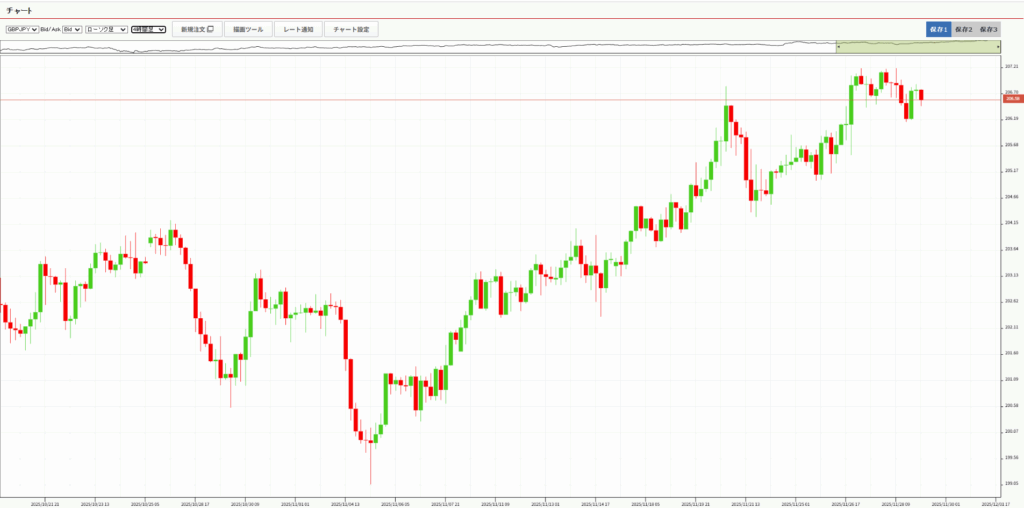Switch to the 保存3 tab
Image resolution: width=1024 pixels, height=508 pixels.
pos(987,30)
